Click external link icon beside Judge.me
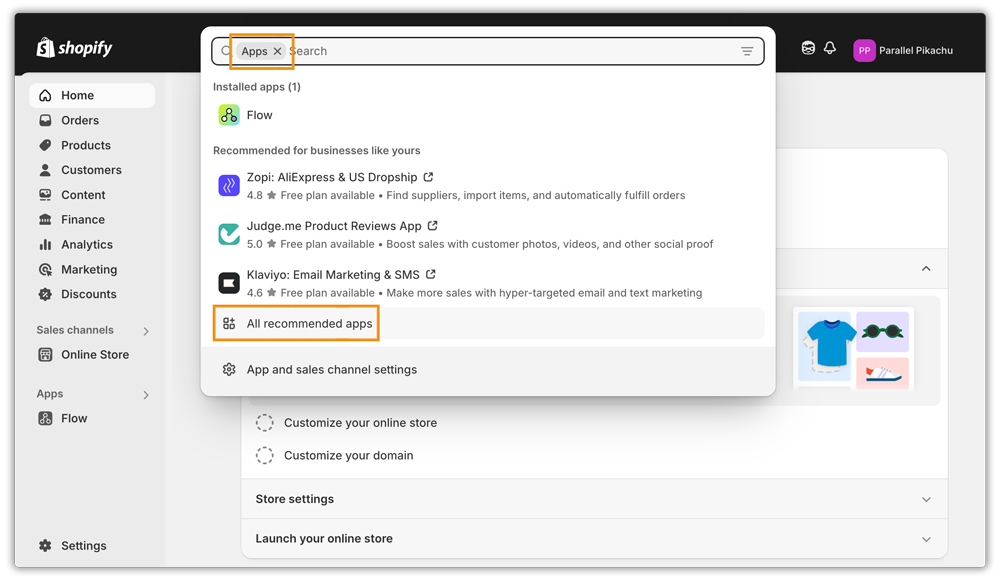Image resolution: width=1000 pixels, height=579 pixels. pyautogui.click(x=433, y=226)
